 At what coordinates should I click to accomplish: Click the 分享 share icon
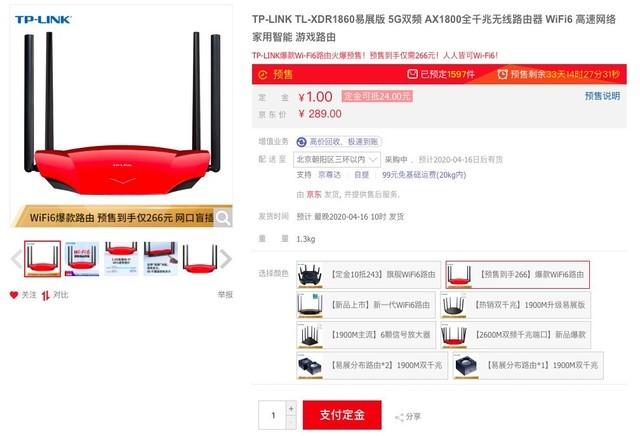[x=399, y=417]
